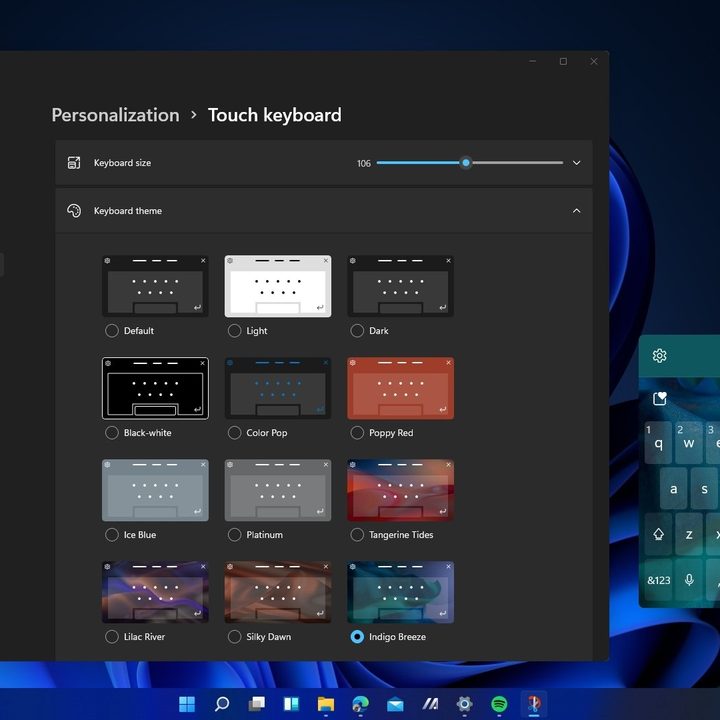Click the Poppy Red preview thumbnail

pyautogui.click(x=400, y=388)
